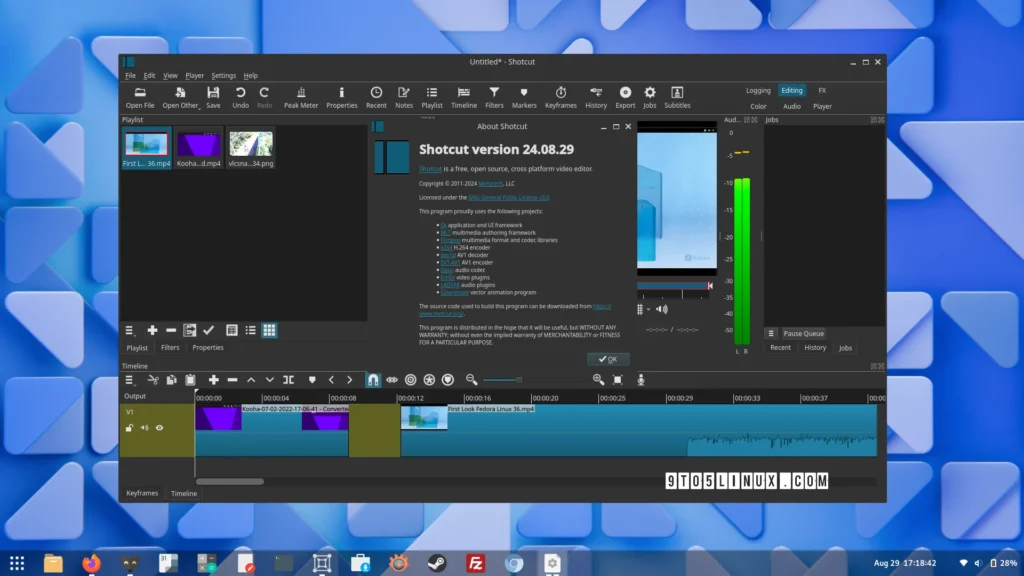
Task: Undo the last action in toolbar
Action: [x=240, y=97]
